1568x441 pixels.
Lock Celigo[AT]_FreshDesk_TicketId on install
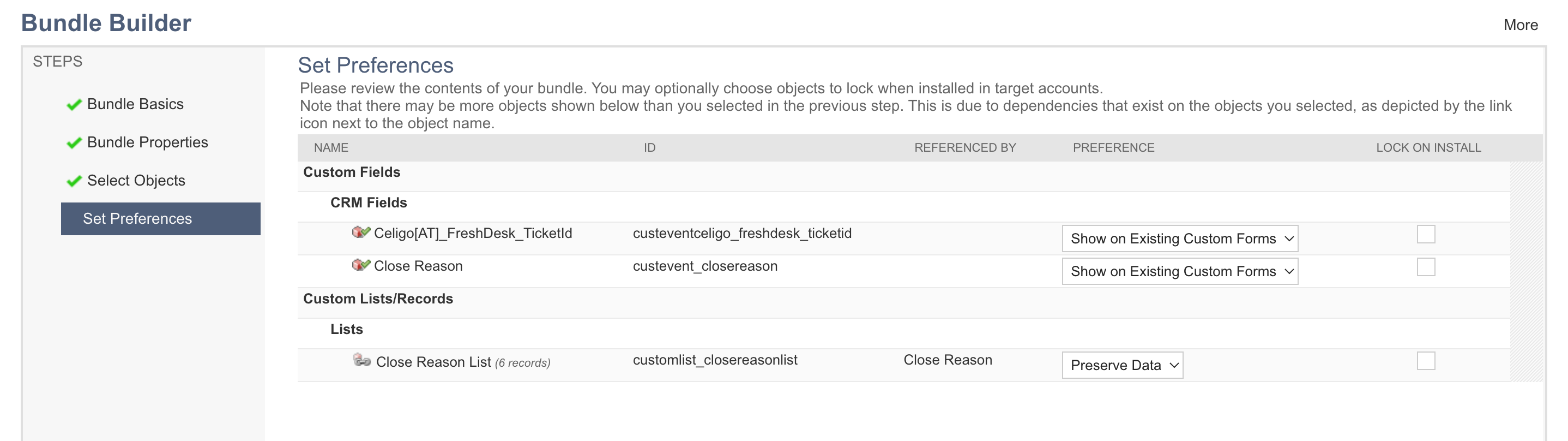click(x=1426, y=234)
